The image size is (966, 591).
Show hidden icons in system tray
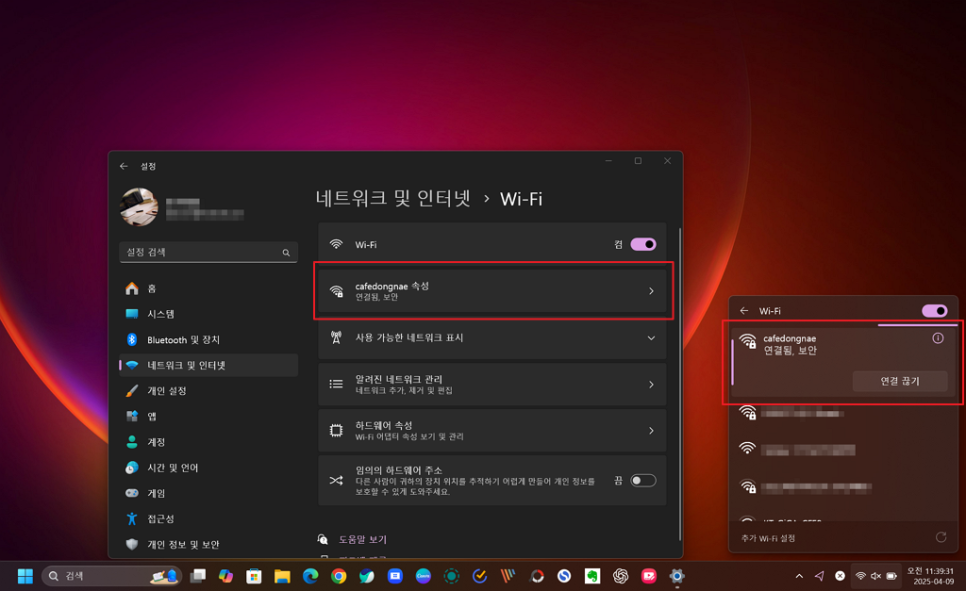799,576
